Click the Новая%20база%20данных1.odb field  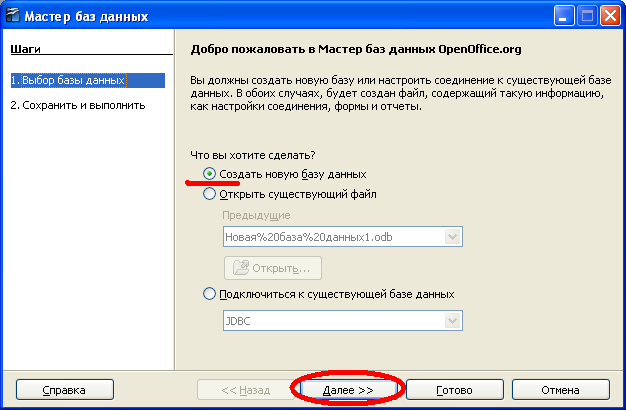[343, 237]
